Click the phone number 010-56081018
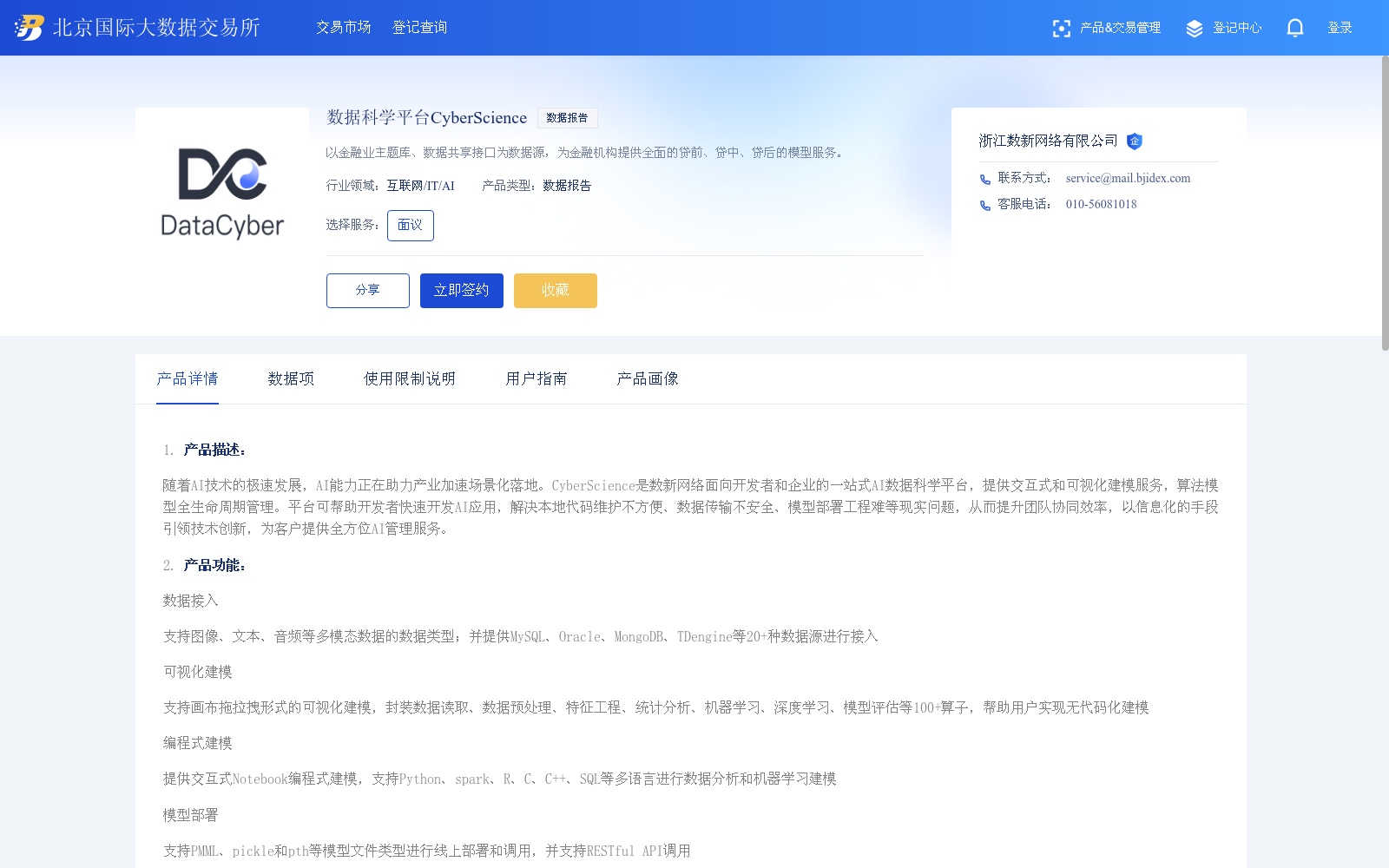The width and height of the screenshot is (1389, 868). click(1101, 205)
